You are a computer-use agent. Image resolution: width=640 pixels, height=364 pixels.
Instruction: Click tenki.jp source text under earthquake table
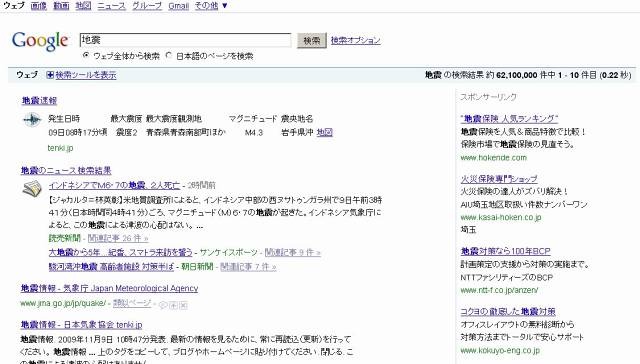tap(60, 148)
